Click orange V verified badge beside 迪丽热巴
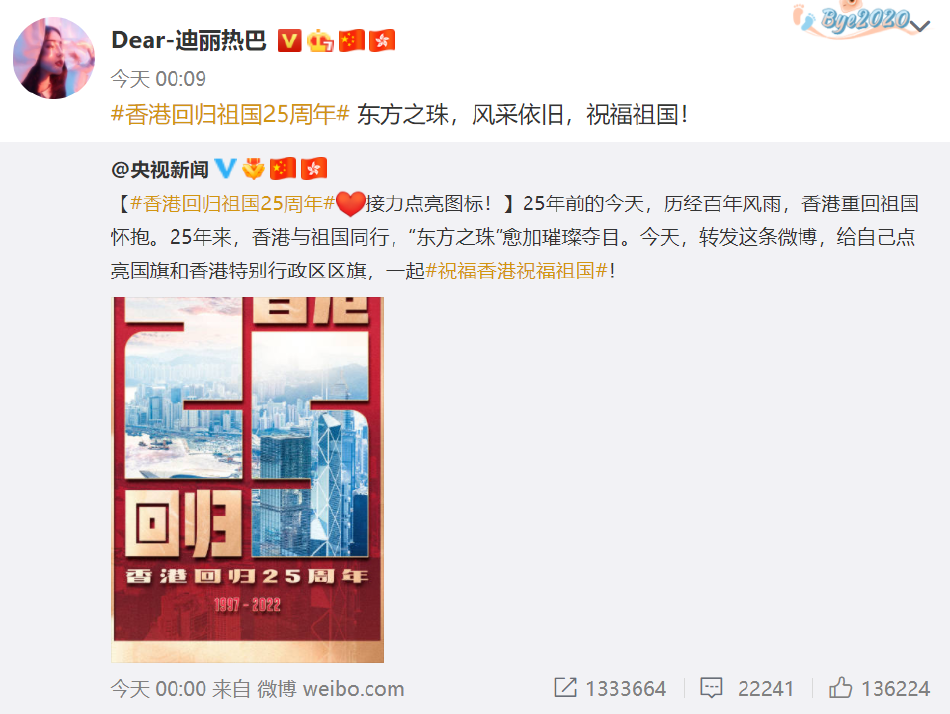This screenshot has width=950, height=714. [x=290, y=41]
